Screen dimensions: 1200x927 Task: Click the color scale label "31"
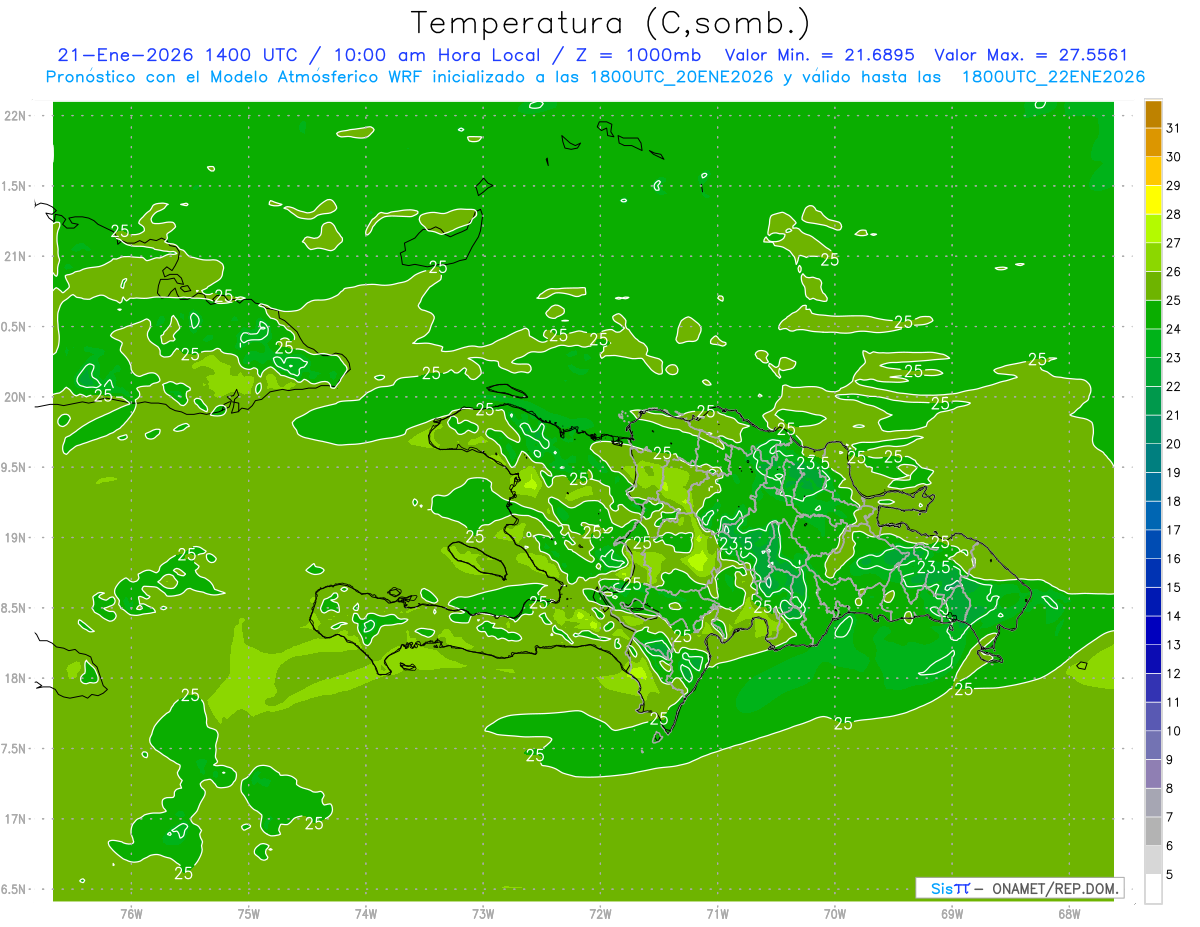1174,128
